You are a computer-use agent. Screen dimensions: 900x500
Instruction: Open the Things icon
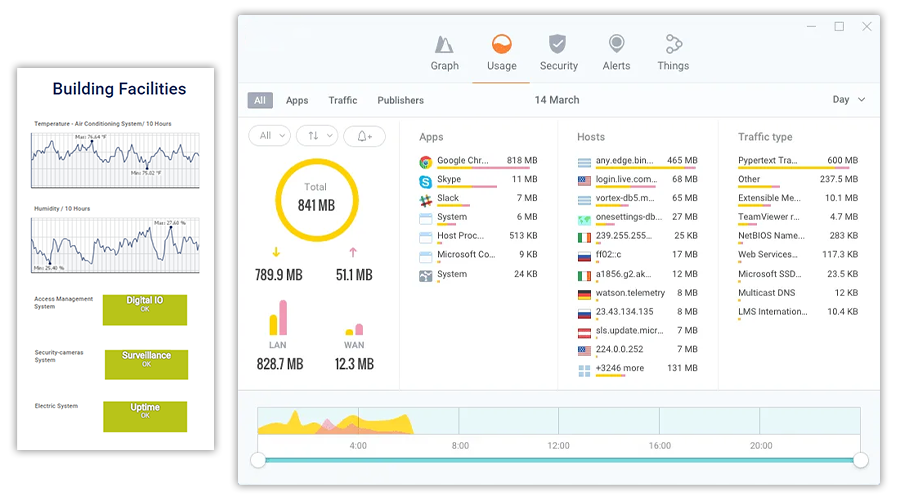tap(673, 45)
